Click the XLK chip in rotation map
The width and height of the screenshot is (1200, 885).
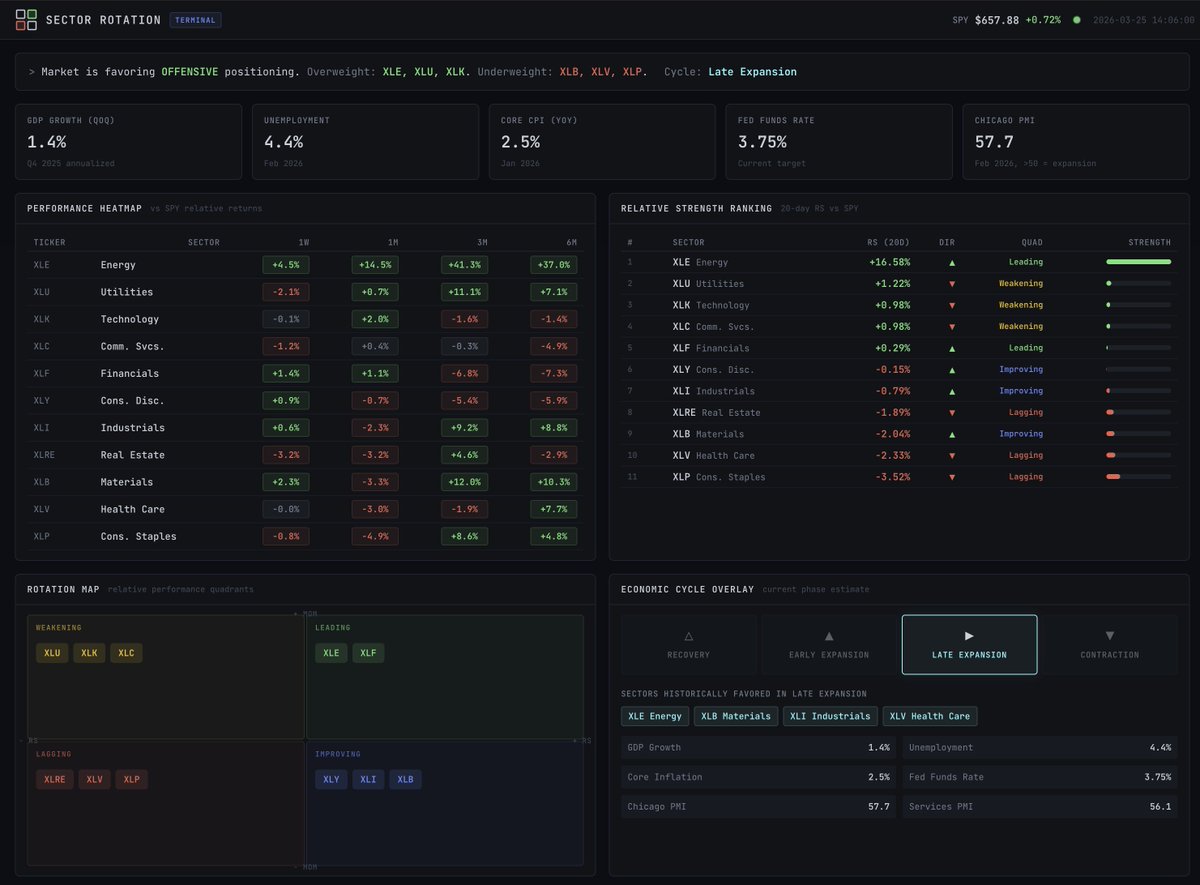tap(89, 653)
